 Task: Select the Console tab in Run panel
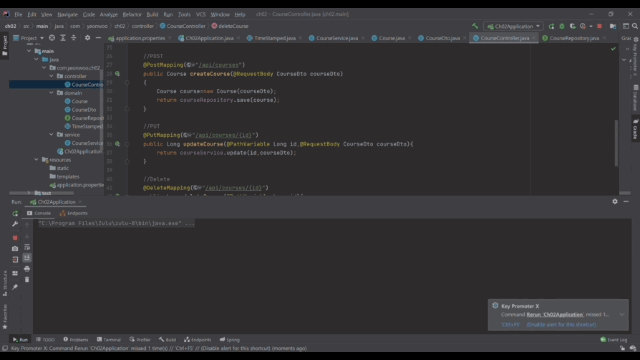tap(39, 213)
